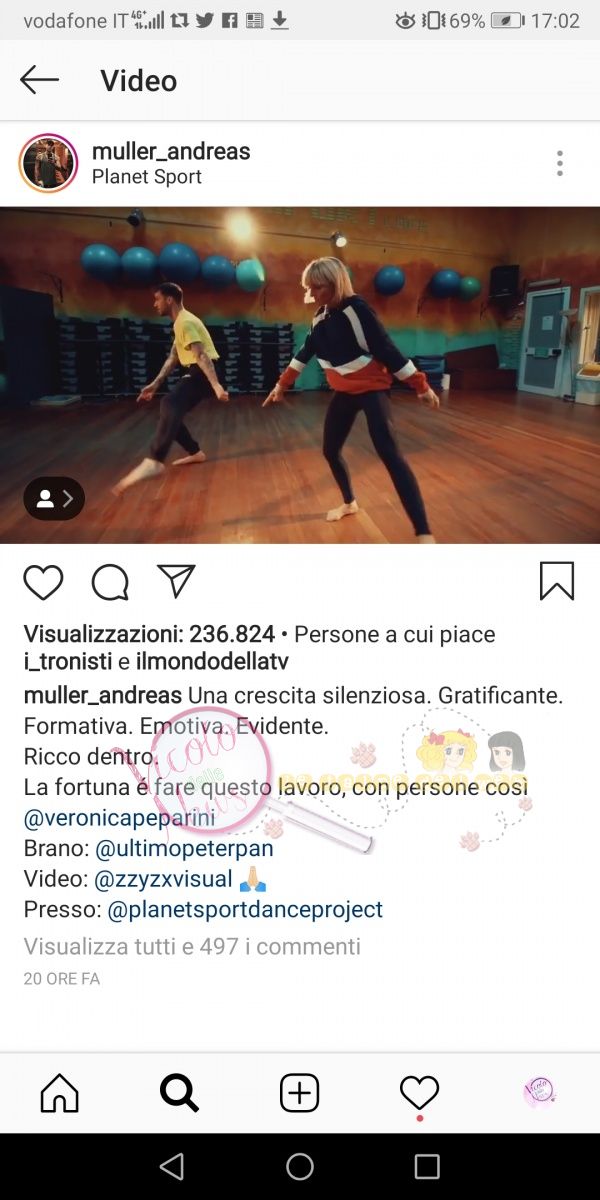Share the post via paper plane icon

click(x=176, y=581)
